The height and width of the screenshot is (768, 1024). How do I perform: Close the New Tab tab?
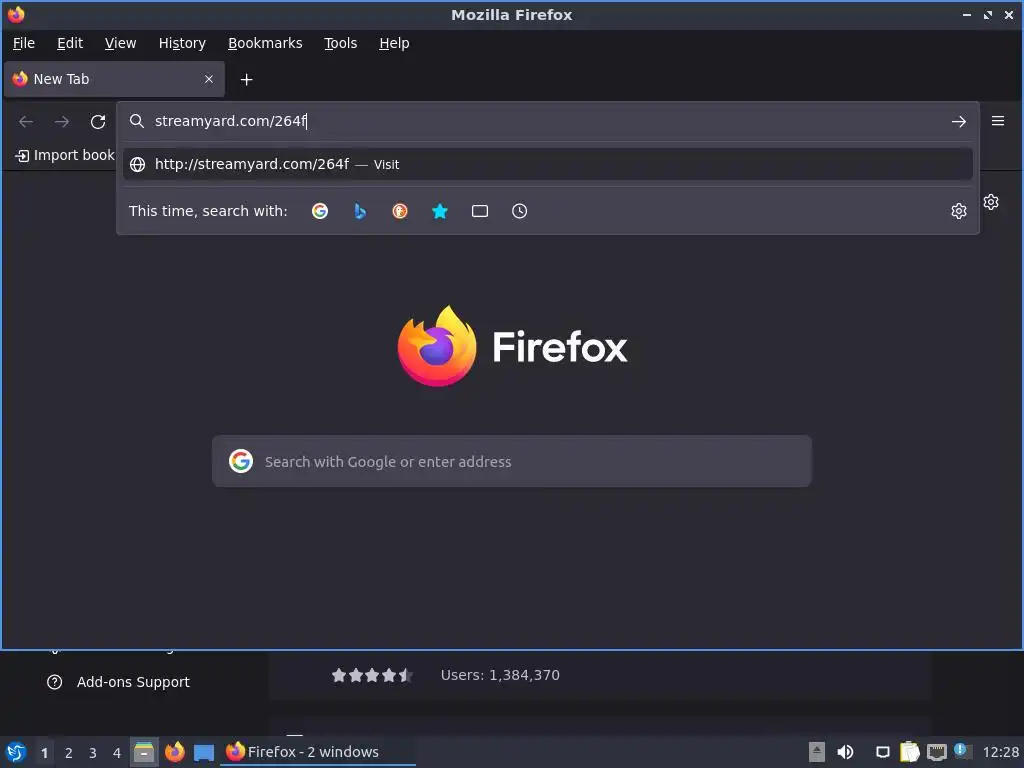coord(209,79)
